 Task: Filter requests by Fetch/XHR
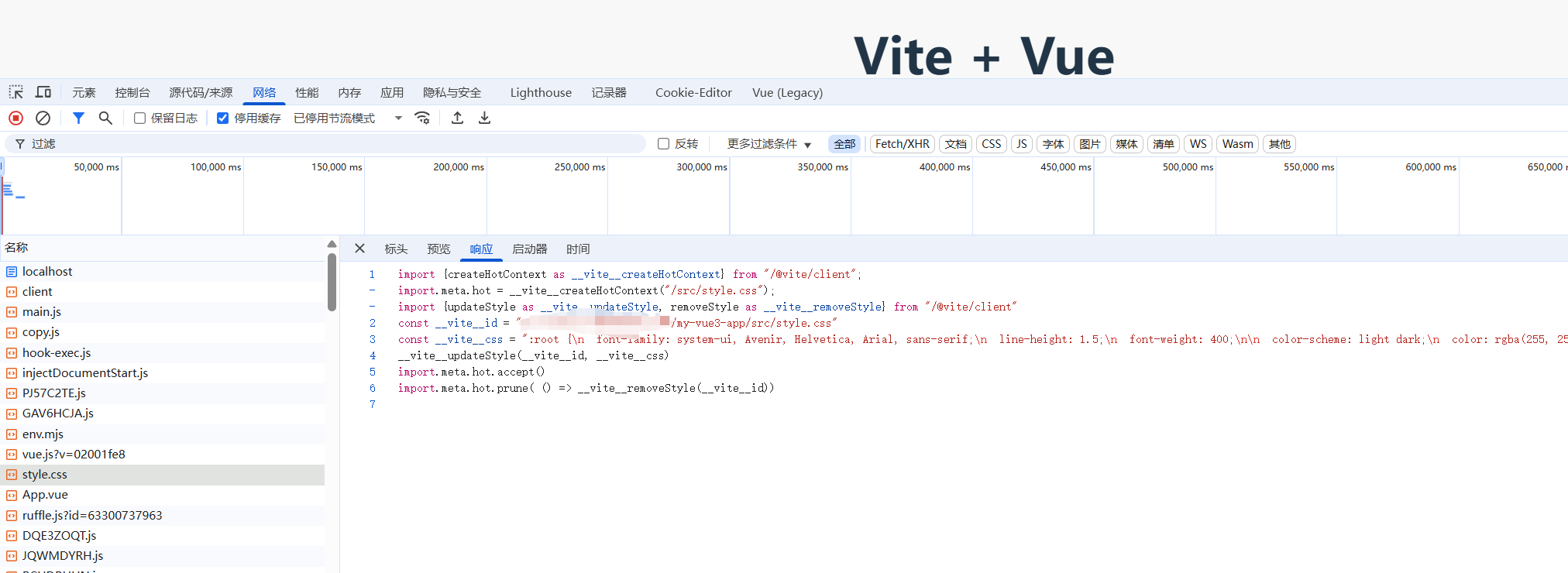[903, 144]
